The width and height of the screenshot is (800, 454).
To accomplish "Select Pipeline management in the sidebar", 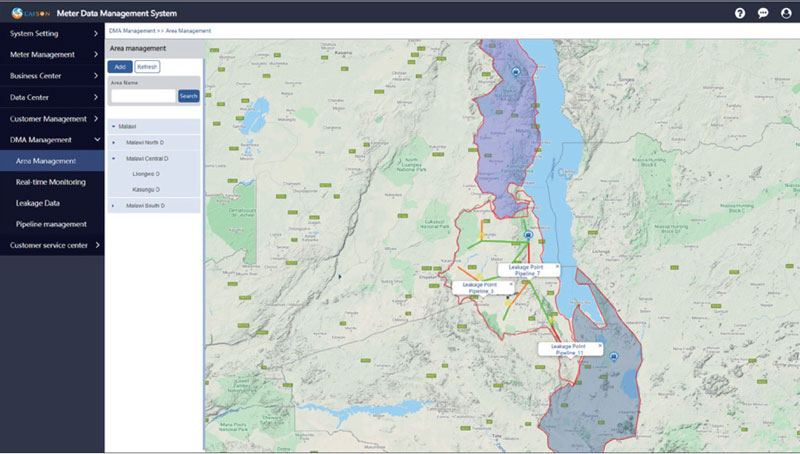I will [51, 224].
